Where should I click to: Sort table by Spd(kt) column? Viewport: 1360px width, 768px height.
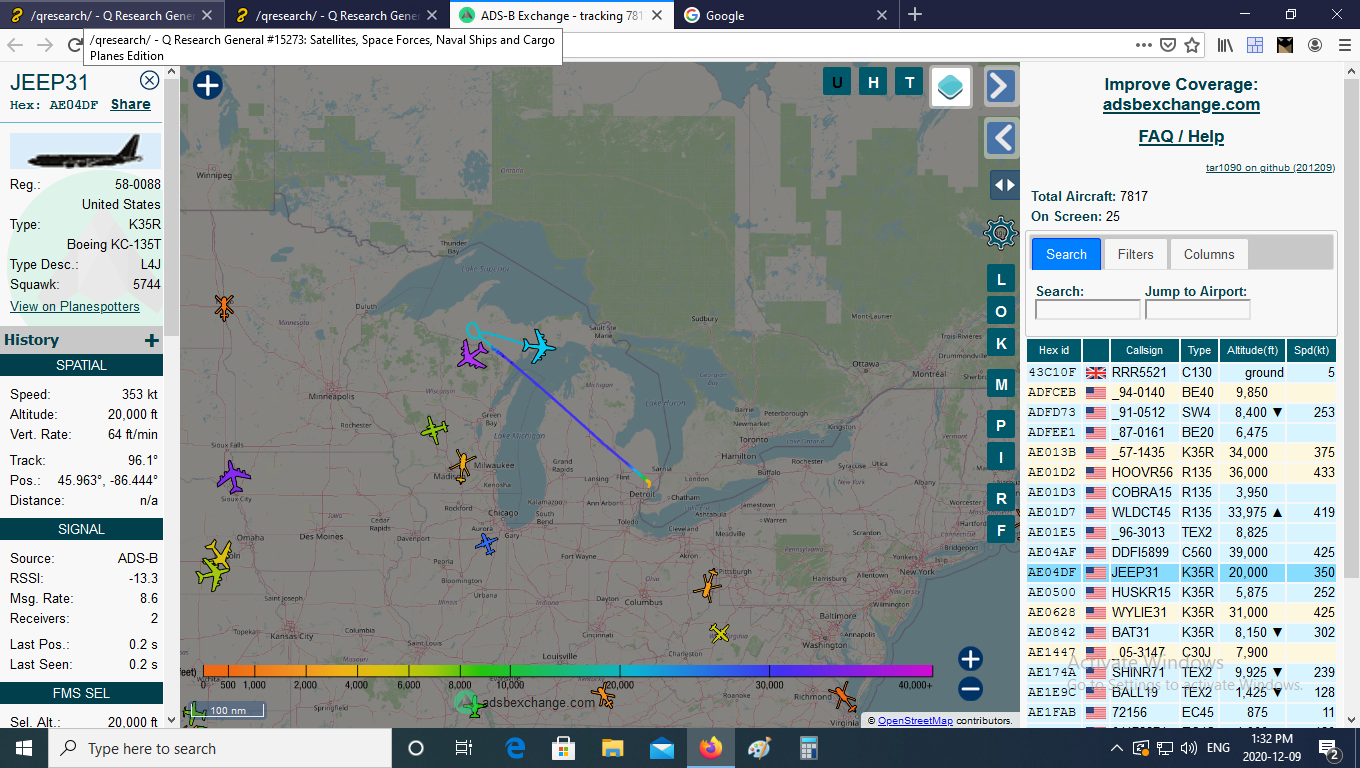pos(1311,350)
